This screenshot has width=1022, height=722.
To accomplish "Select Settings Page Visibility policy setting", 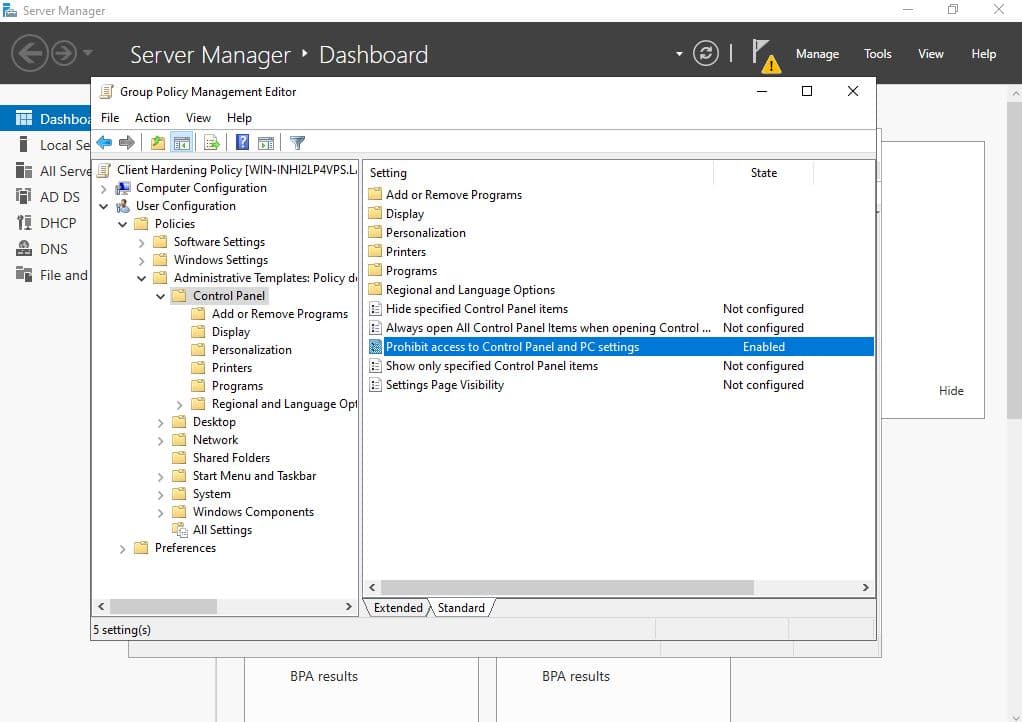I will (444, 385).
